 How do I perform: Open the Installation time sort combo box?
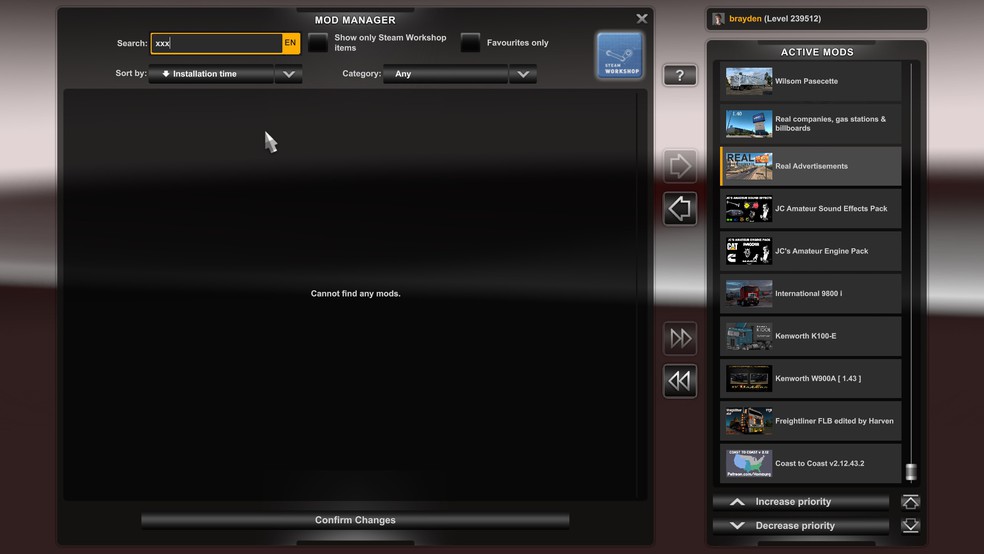pyautogui.click(x=211, y=74)
